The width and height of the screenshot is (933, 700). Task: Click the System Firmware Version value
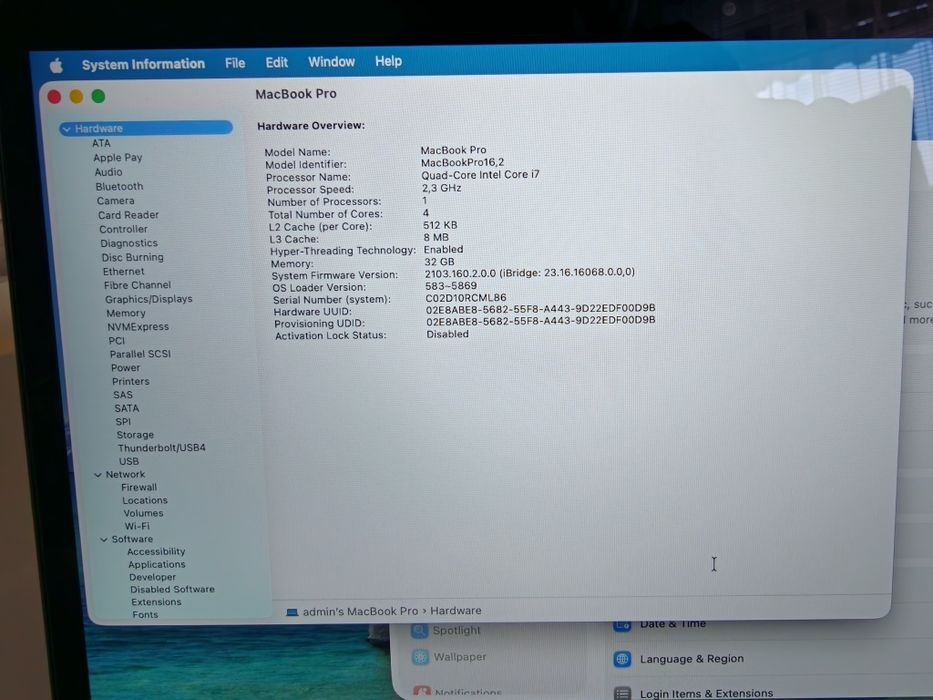[x=530, y=273]
